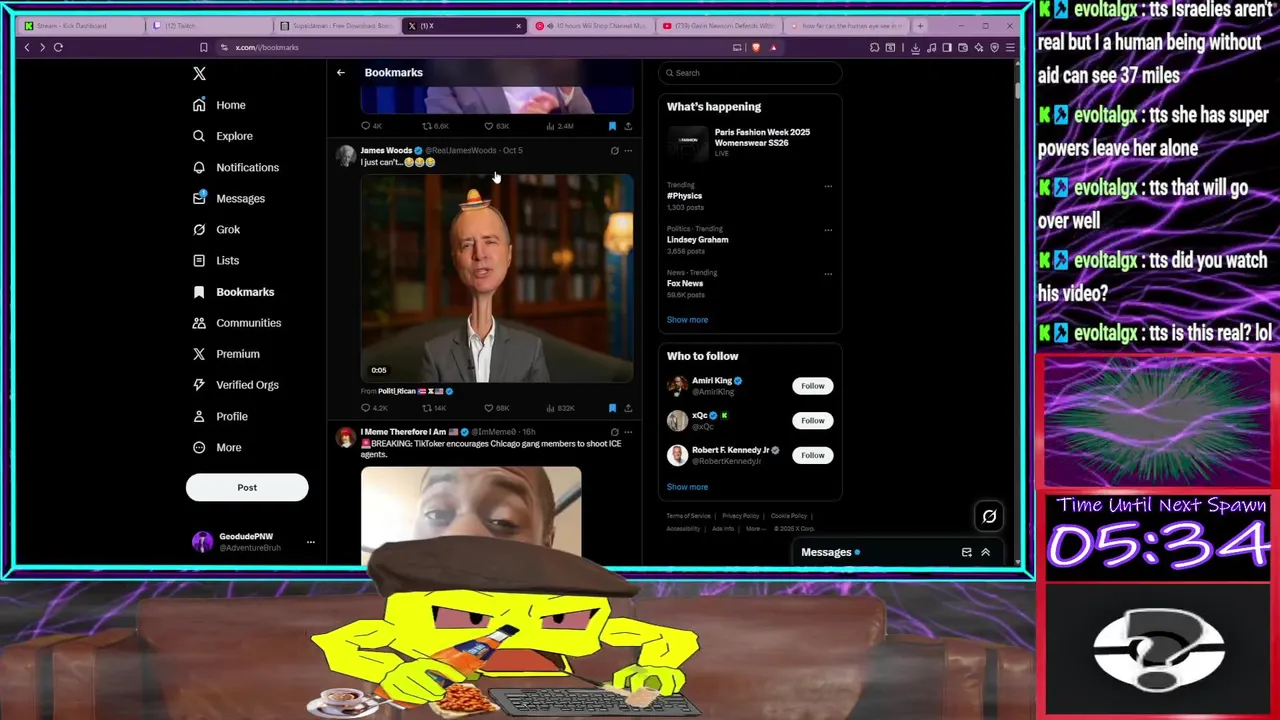Share the post with 2.4M views
Viewport: 1280px width, 720px height.
(x=628, y=126)
